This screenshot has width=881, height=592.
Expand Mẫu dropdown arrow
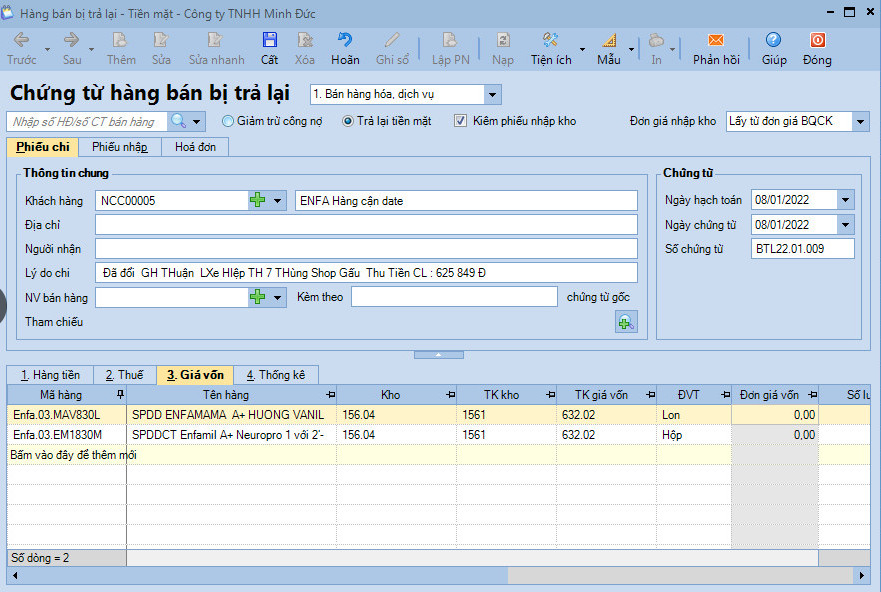(632, 49)
